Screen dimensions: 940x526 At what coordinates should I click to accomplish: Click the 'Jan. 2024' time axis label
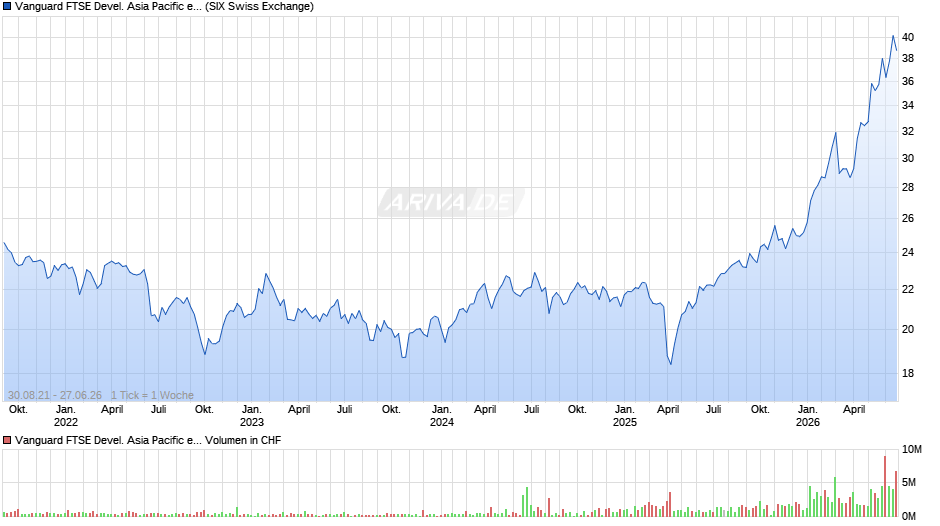pyautogui.click(x=442, y=416)
